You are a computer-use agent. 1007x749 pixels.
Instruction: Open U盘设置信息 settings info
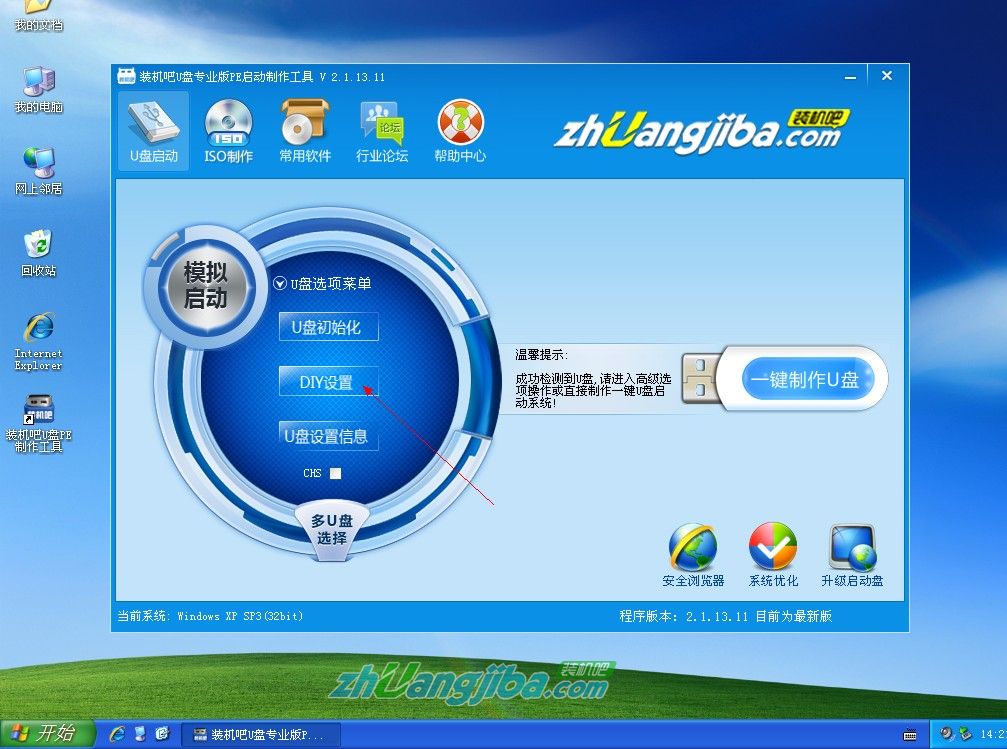coord(328,436)
